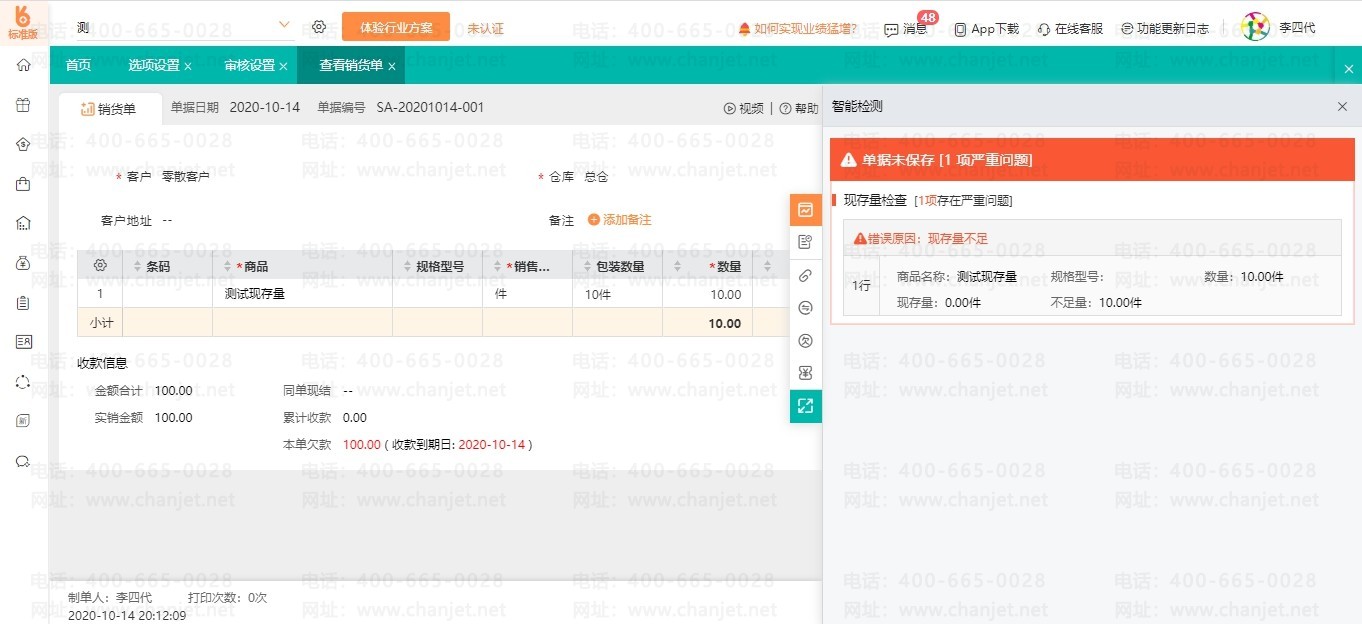The width and height of the screenshot is (1362, 624).
Task: Click the teal expand fullscreen icon
Action: tap(805, 406)
